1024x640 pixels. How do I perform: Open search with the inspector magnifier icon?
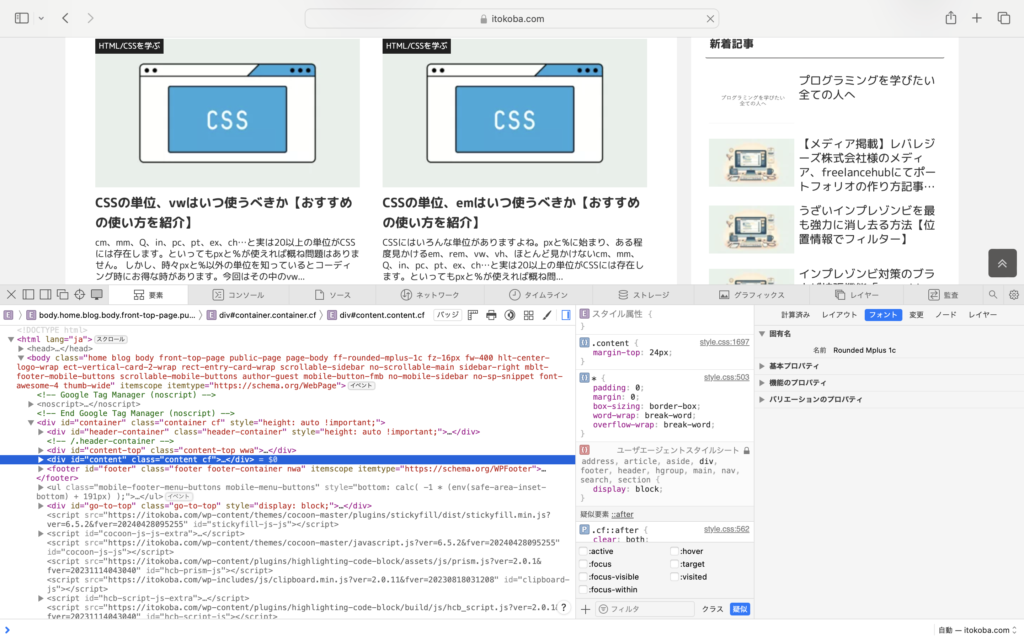pyautogui.click(x=993, y=295)
